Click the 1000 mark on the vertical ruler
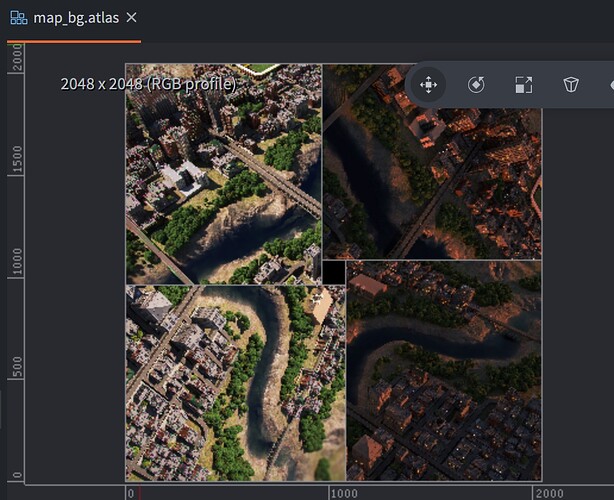 click(17, 264)
